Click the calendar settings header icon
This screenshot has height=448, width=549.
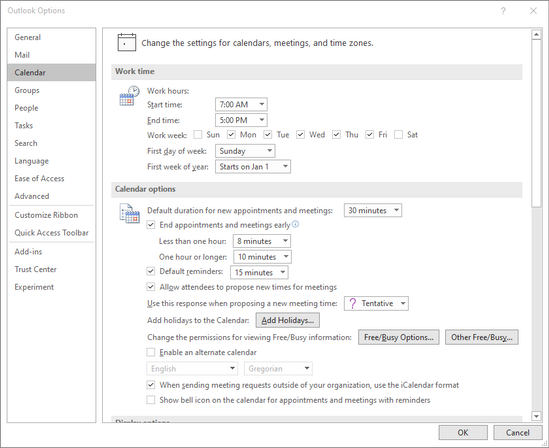click(126, 42)
